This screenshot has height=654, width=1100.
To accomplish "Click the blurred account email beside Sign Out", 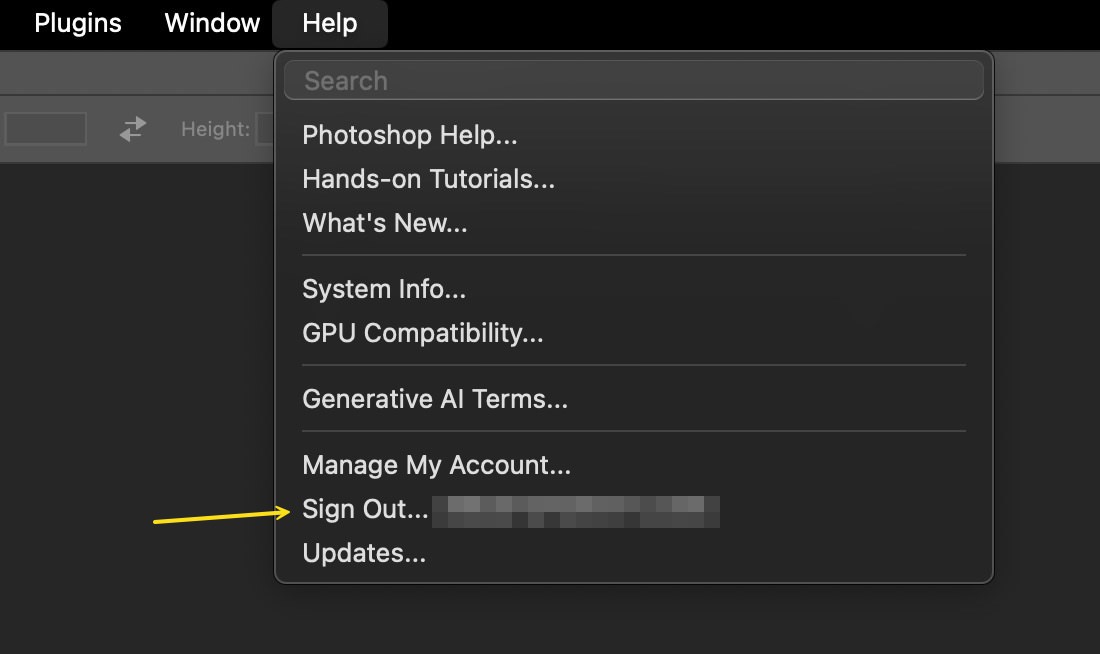I will tap(582, 510).
